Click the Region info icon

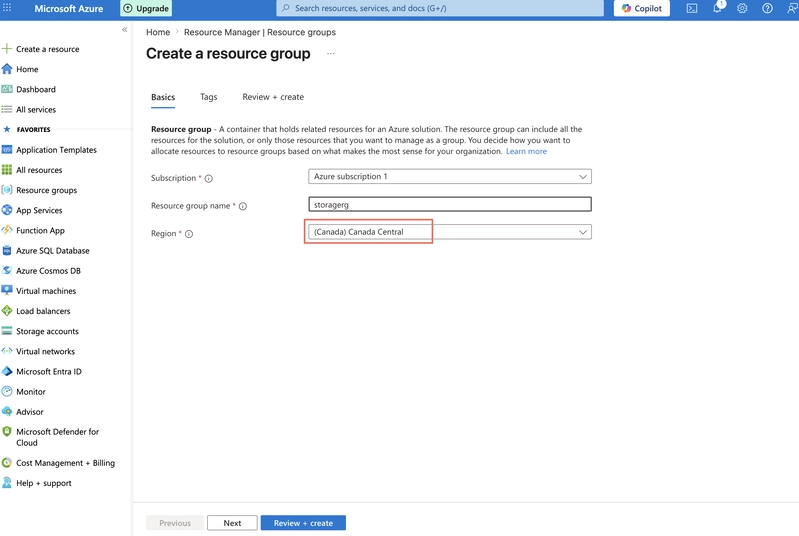coord(189,234)
